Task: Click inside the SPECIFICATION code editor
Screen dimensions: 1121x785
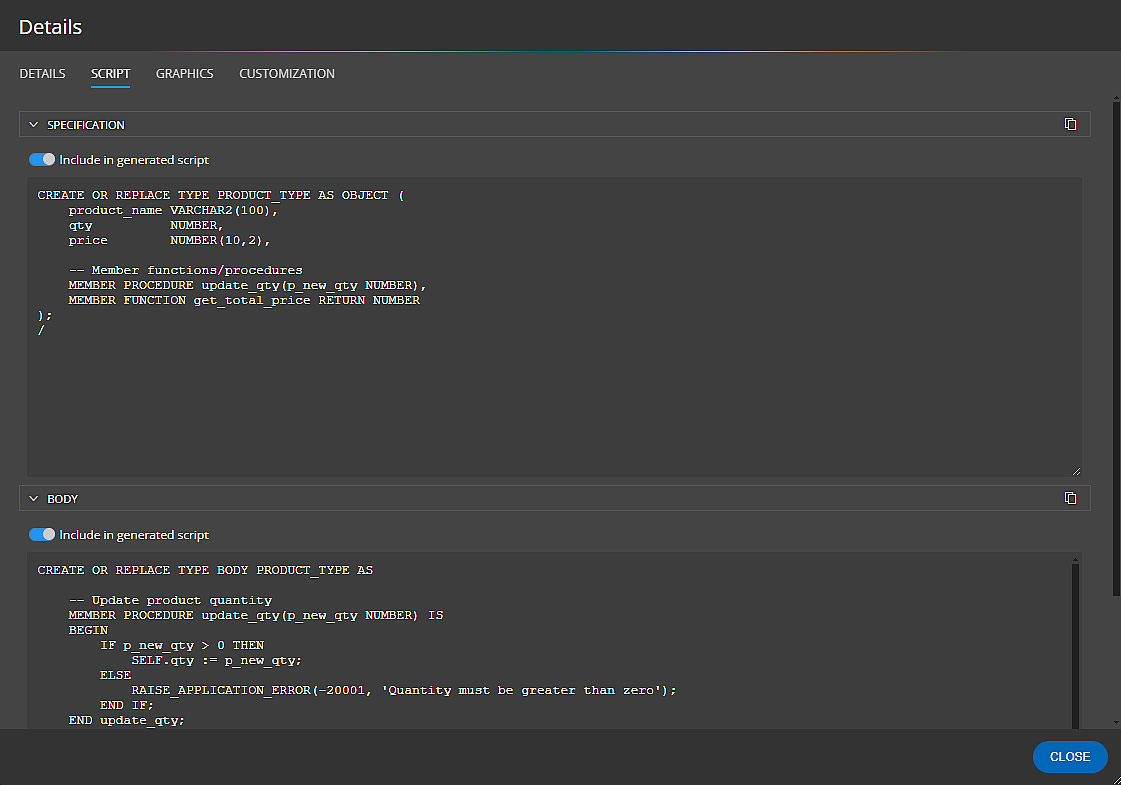Action: (x=500, y=320)
